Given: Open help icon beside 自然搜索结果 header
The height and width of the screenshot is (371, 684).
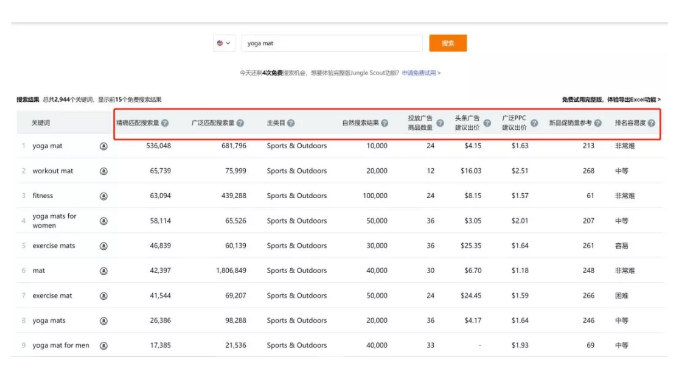Looking at the screenshot, I should pos(384,123).
